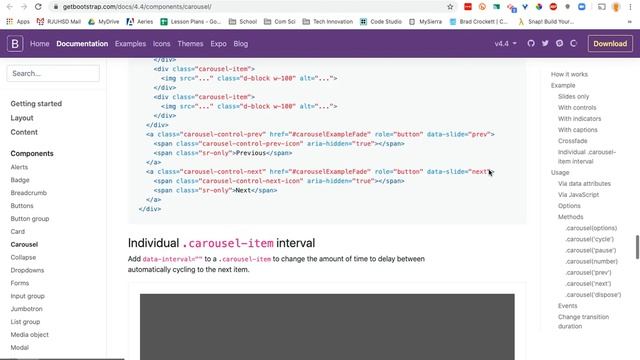Open Code Studio bookmark
The width and height of the screenshot is (640, 360).
381,22
